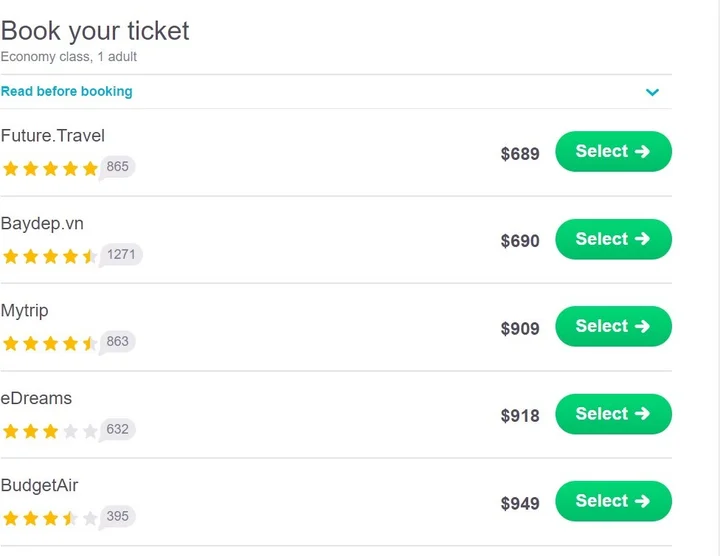Open the 865 reviews bubble for Future.Travel
The image size is (720, 556).
pos(118,167)
